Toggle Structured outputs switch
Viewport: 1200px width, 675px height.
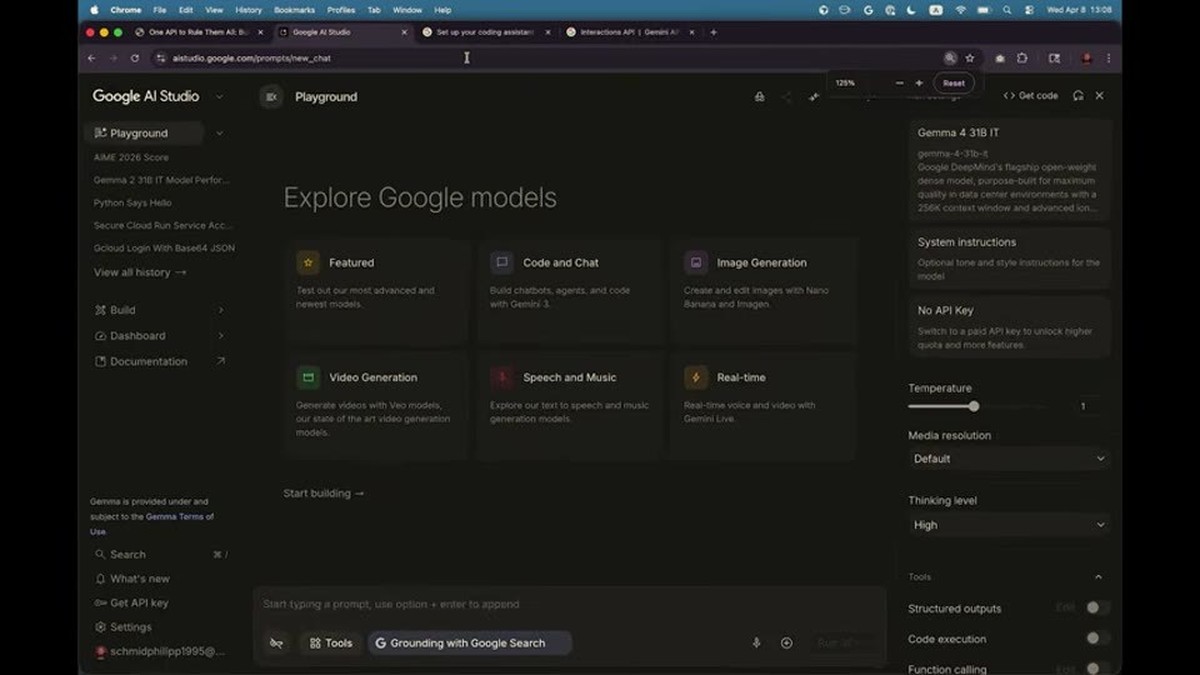pyautogui.click(x=1097, y=608)
